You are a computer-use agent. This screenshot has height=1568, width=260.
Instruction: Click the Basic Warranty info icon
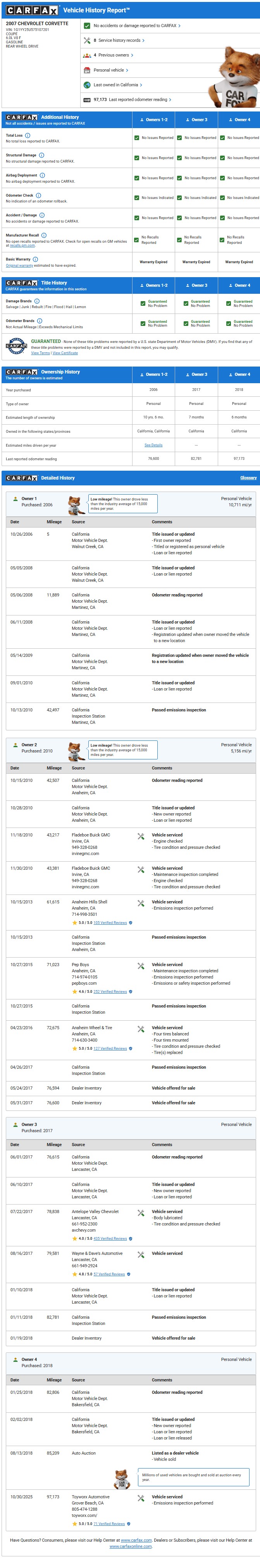click(35, 259)
